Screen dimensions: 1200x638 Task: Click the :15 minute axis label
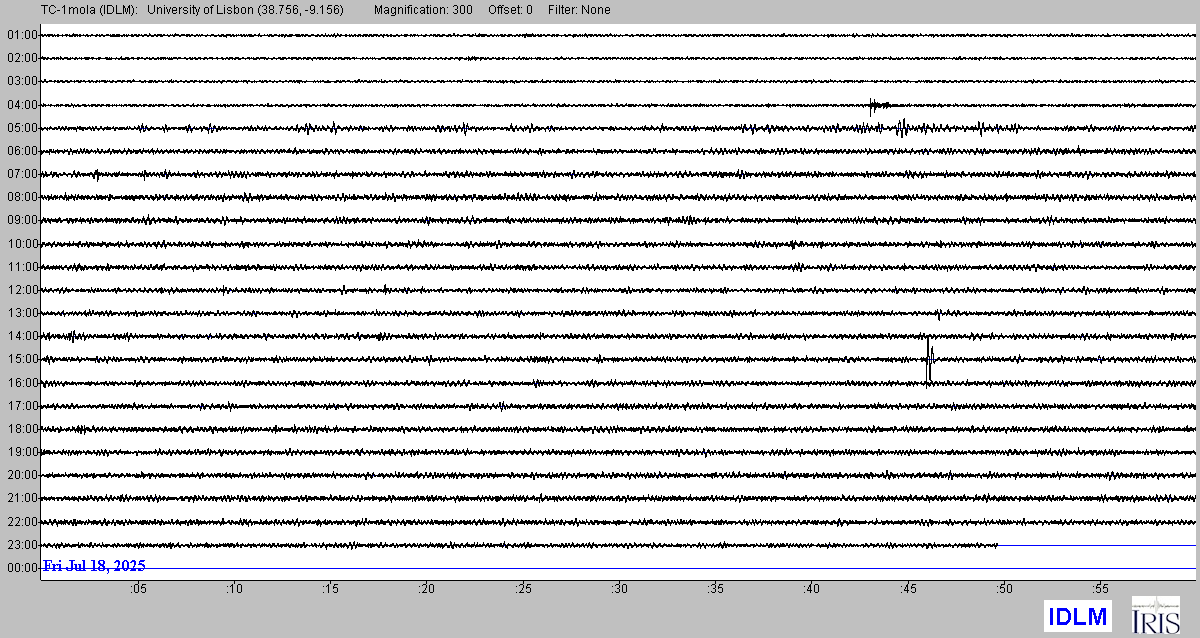click(330, 589)
